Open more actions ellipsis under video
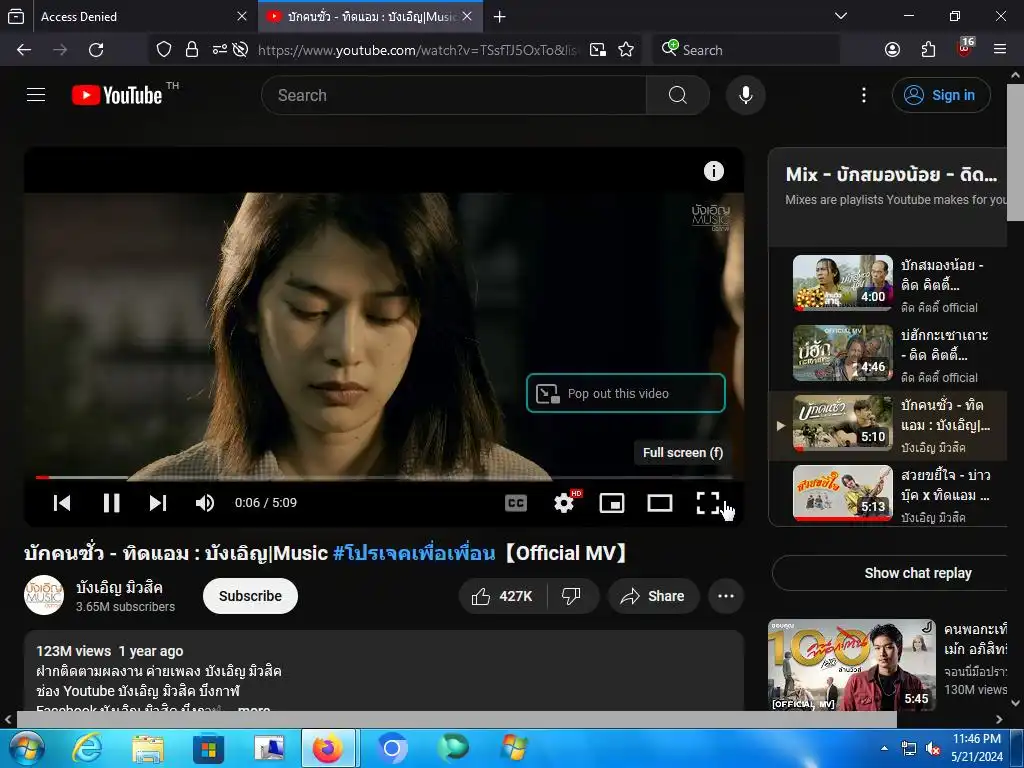This screenshot has width=1024, height=768. click(x=726, y=596)
